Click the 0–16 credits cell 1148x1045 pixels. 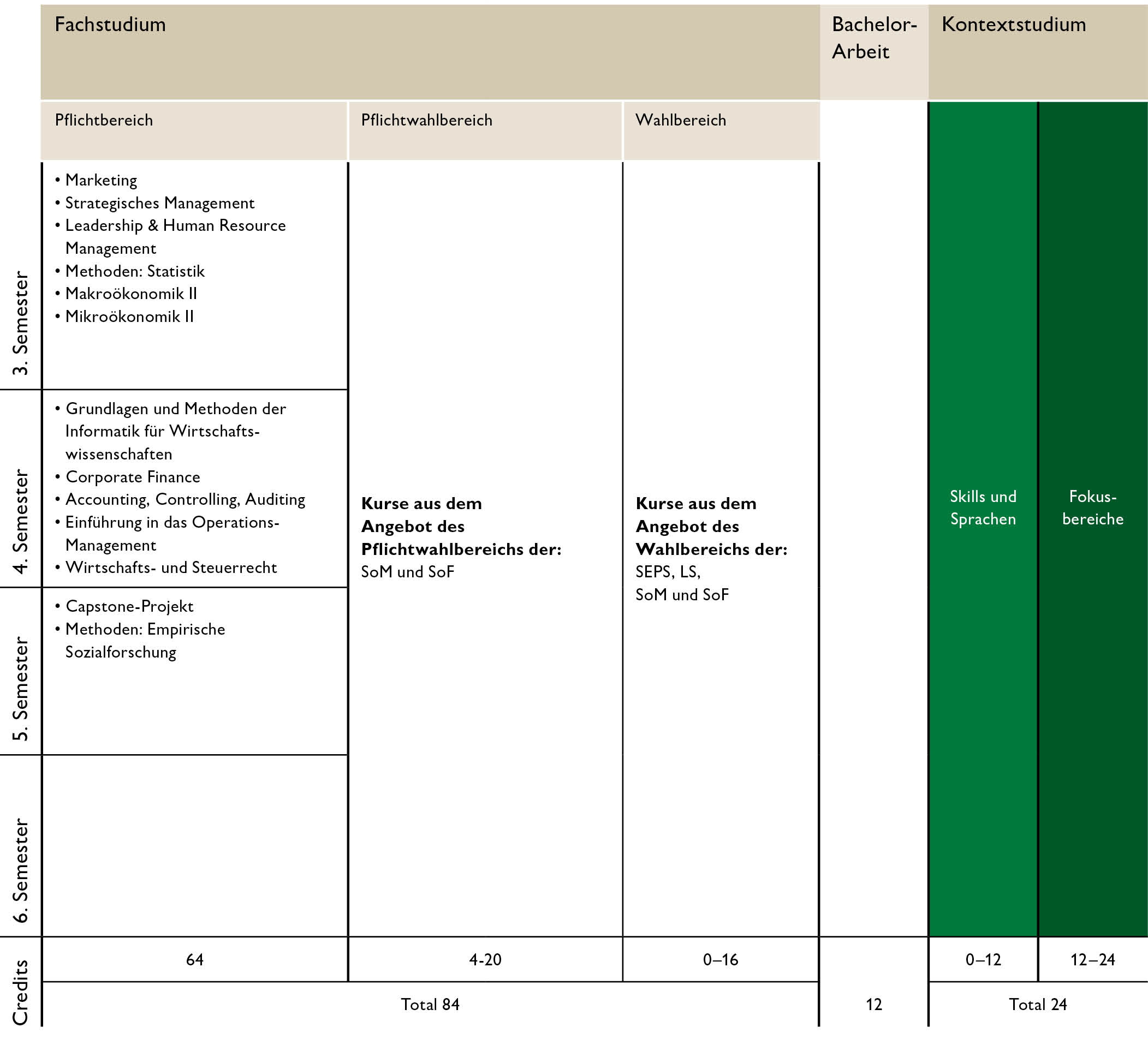pyautogui.click(x=721, y=960)
